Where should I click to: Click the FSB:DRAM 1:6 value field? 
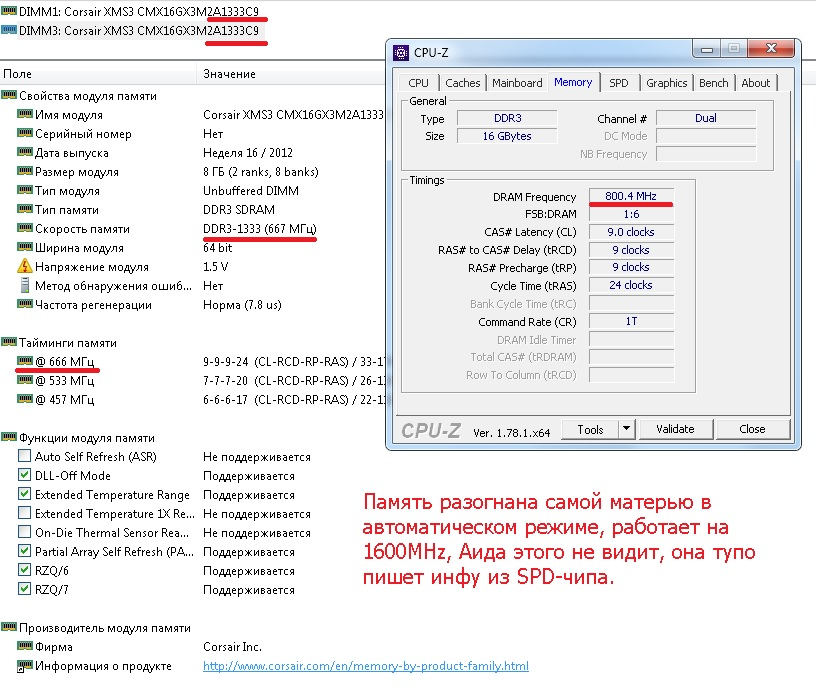(631, 214)
